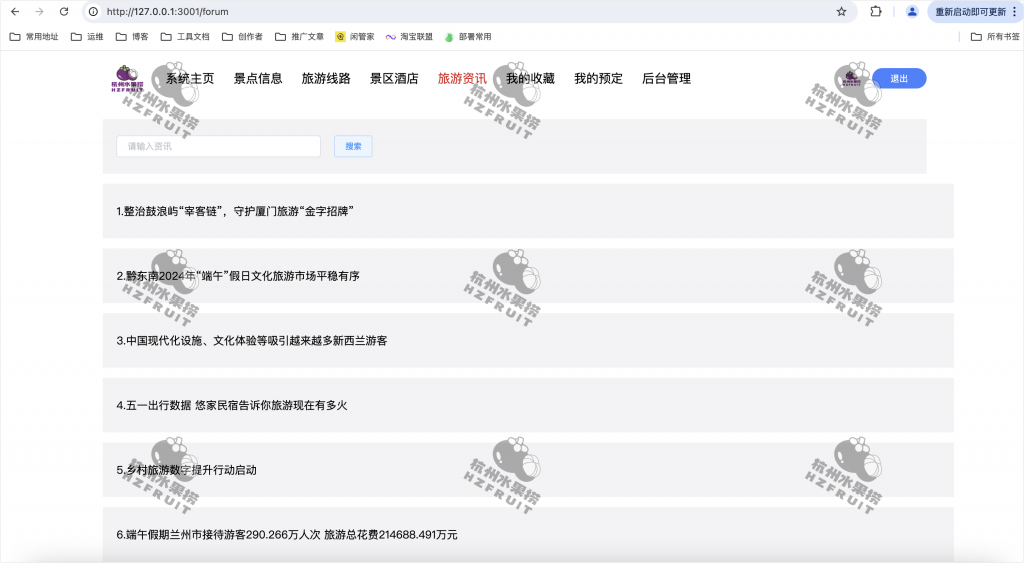The image size is (1024, 563).
Task: Open news 1 about 整治鼓浪屿“宰客链”
Action: pyautogui.click(x=528, y=211)
